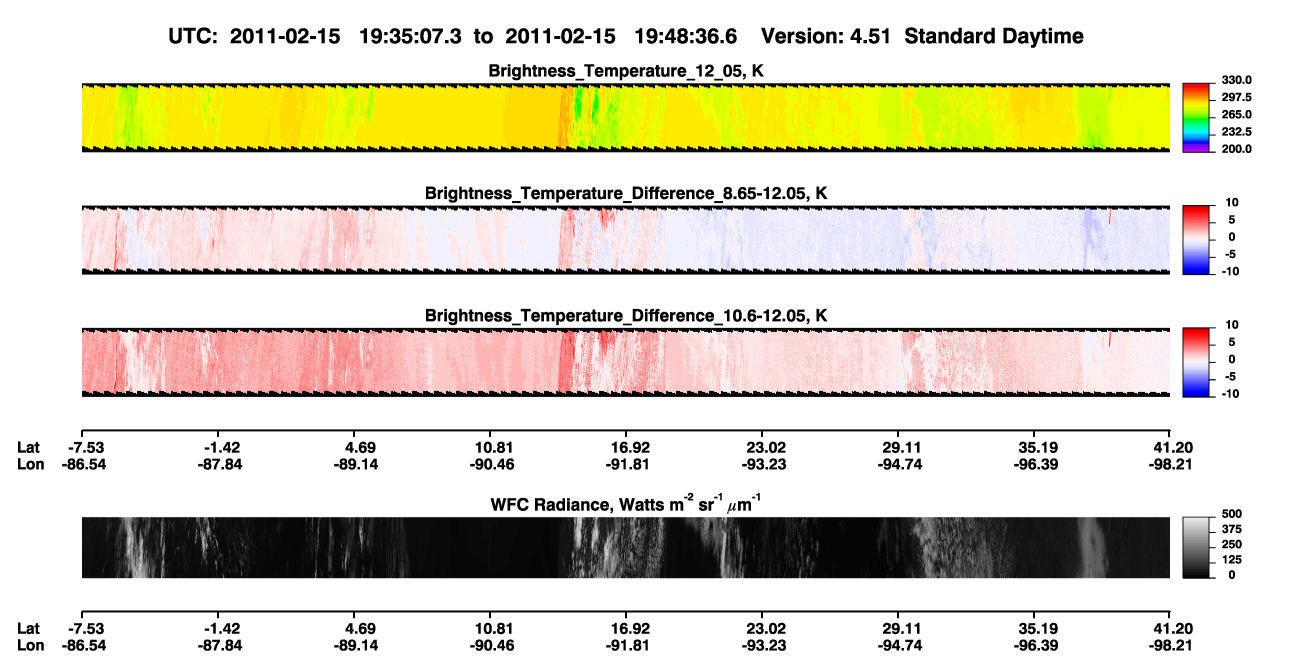1300x667 pixels.
Task: Click the 250 tick on the WFC colorbar
Action: coord(1231,544)
